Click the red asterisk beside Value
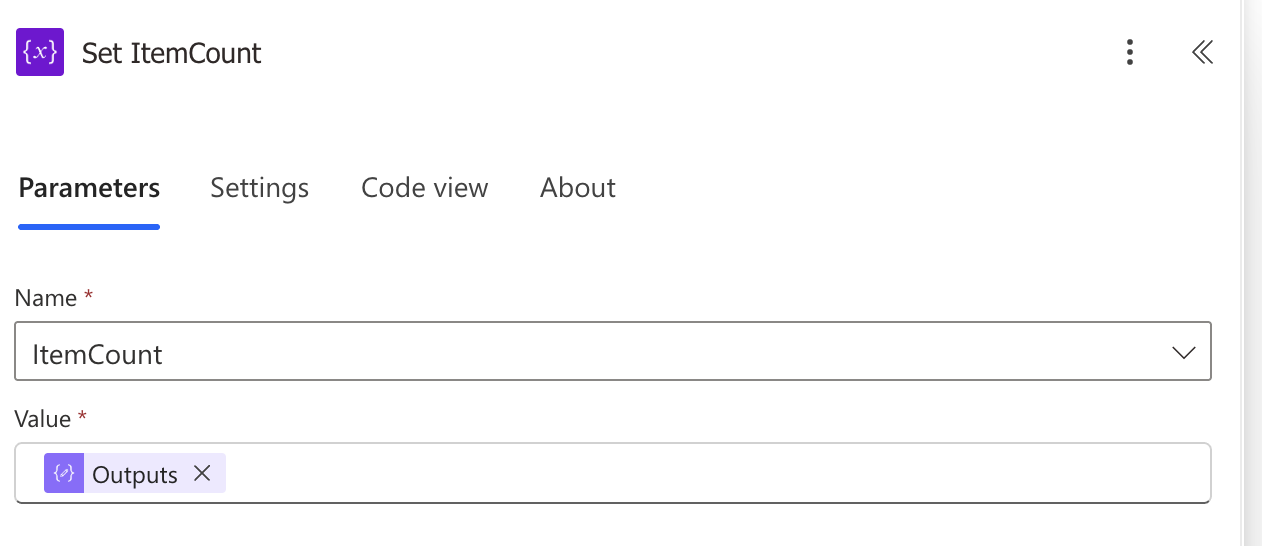This screenshot has height=546, width=1262. pos(83,416)
